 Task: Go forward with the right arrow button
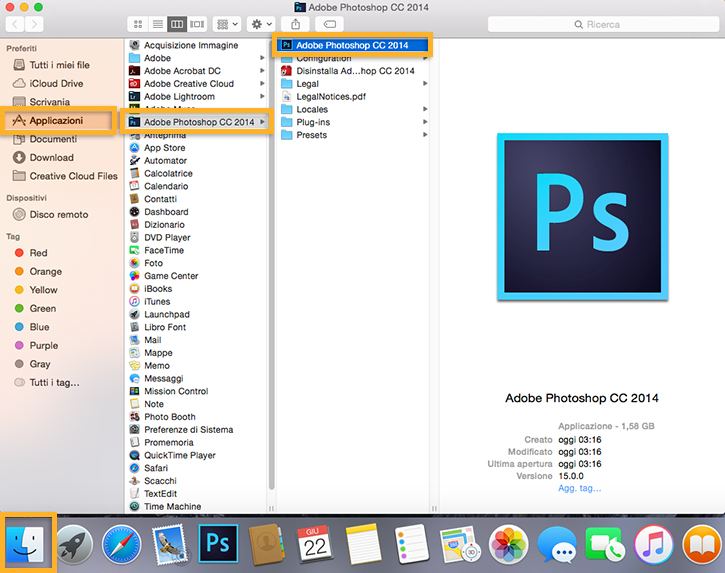coord(34,24)
